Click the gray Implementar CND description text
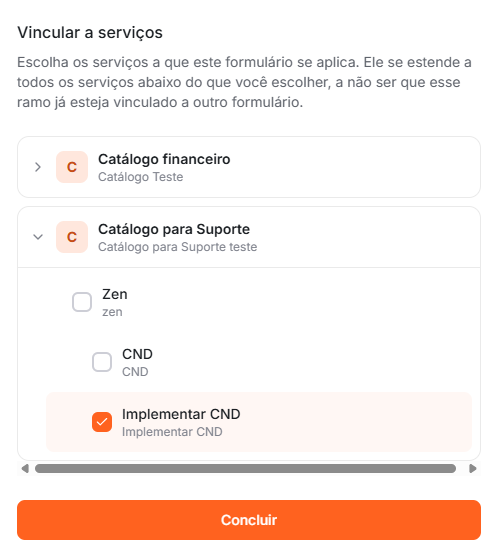The image size is (501, 555). [x=172, y=432]
